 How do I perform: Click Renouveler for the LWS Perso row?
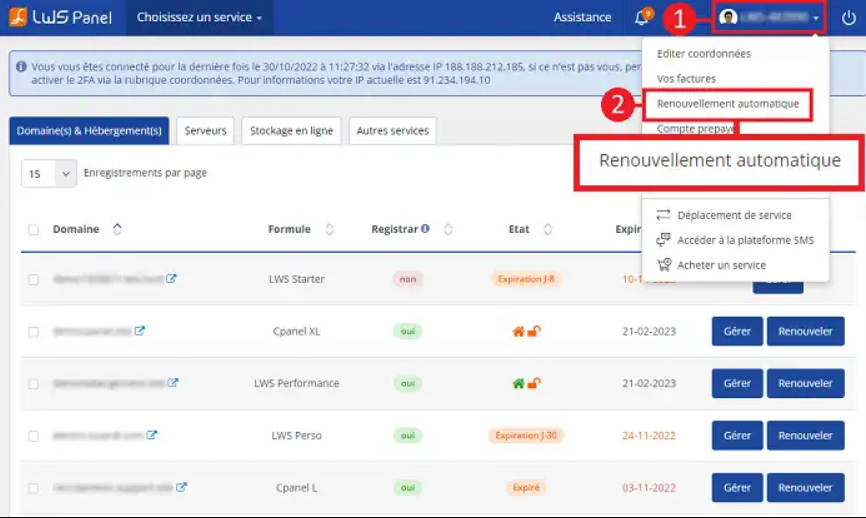click(805, 435)
